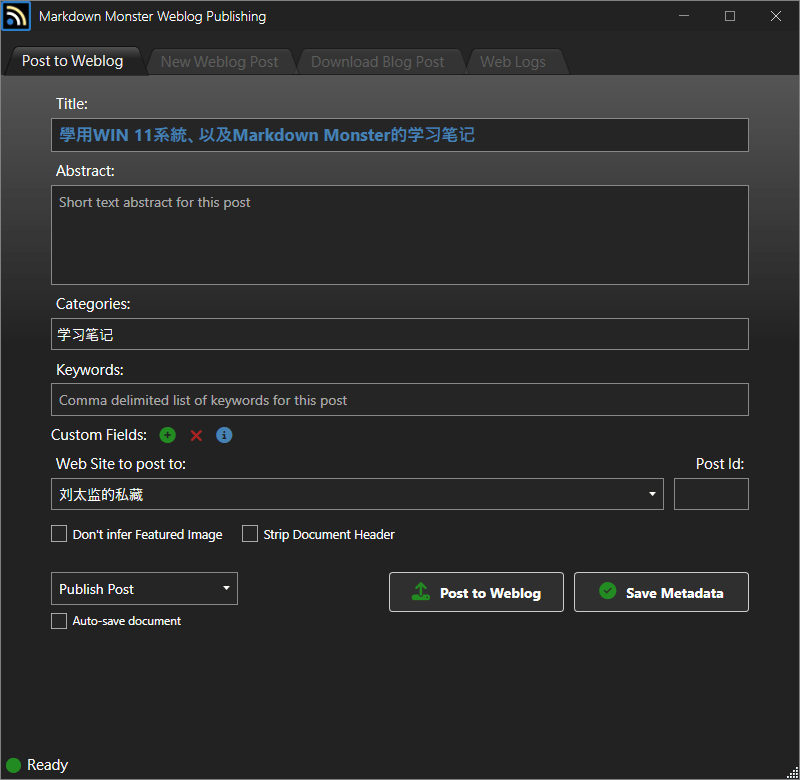Click the Ready status text
The height and width of the screenshot is (780, 800).
(x=47, y=765)
